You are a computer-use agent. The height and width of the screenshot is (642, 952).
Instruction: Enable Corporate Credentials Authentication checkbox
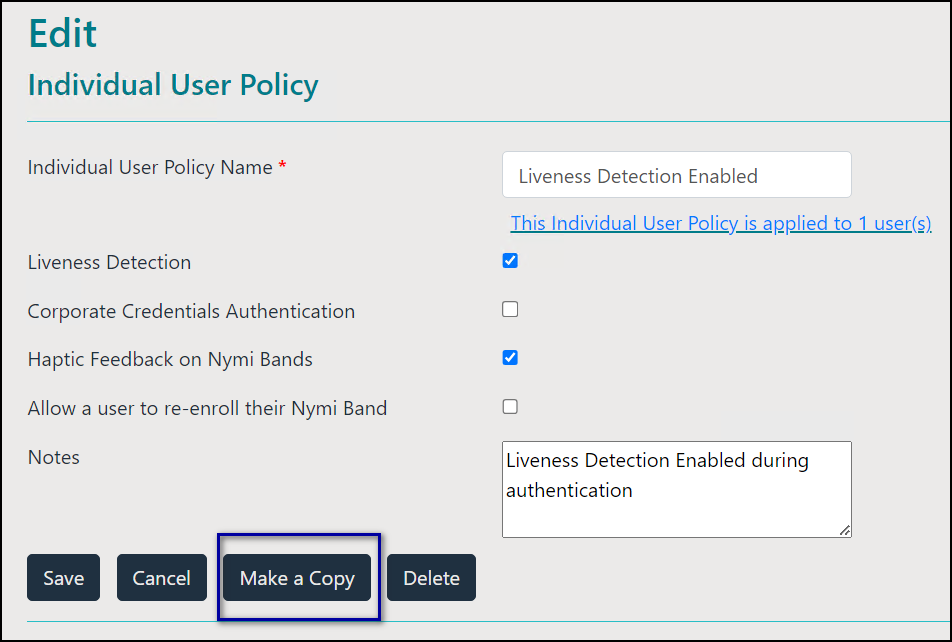pyautogui.click(x=510, y=309)
